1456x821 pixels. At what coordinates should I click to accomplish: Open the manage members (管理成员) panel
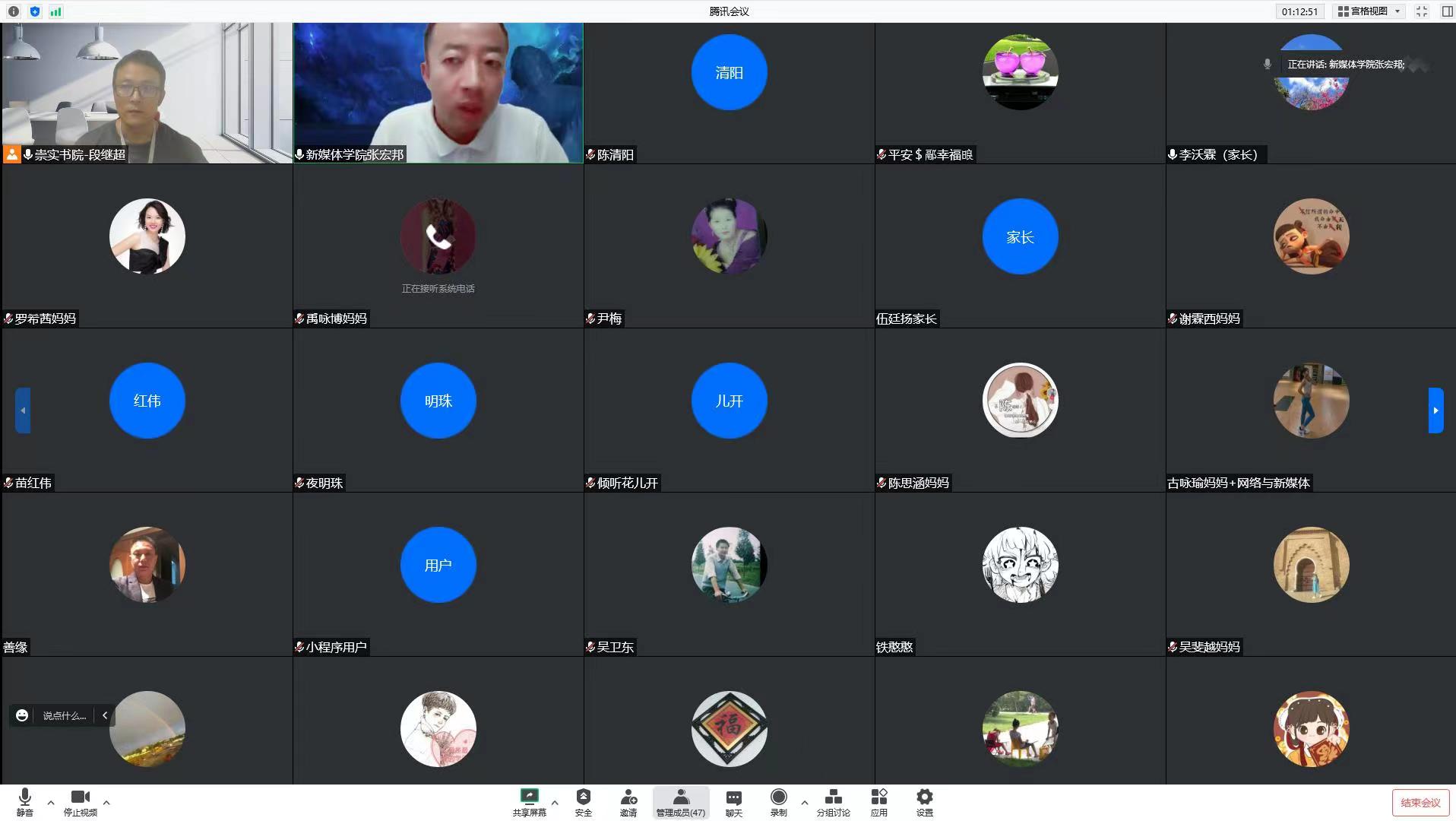click(680, 802)
